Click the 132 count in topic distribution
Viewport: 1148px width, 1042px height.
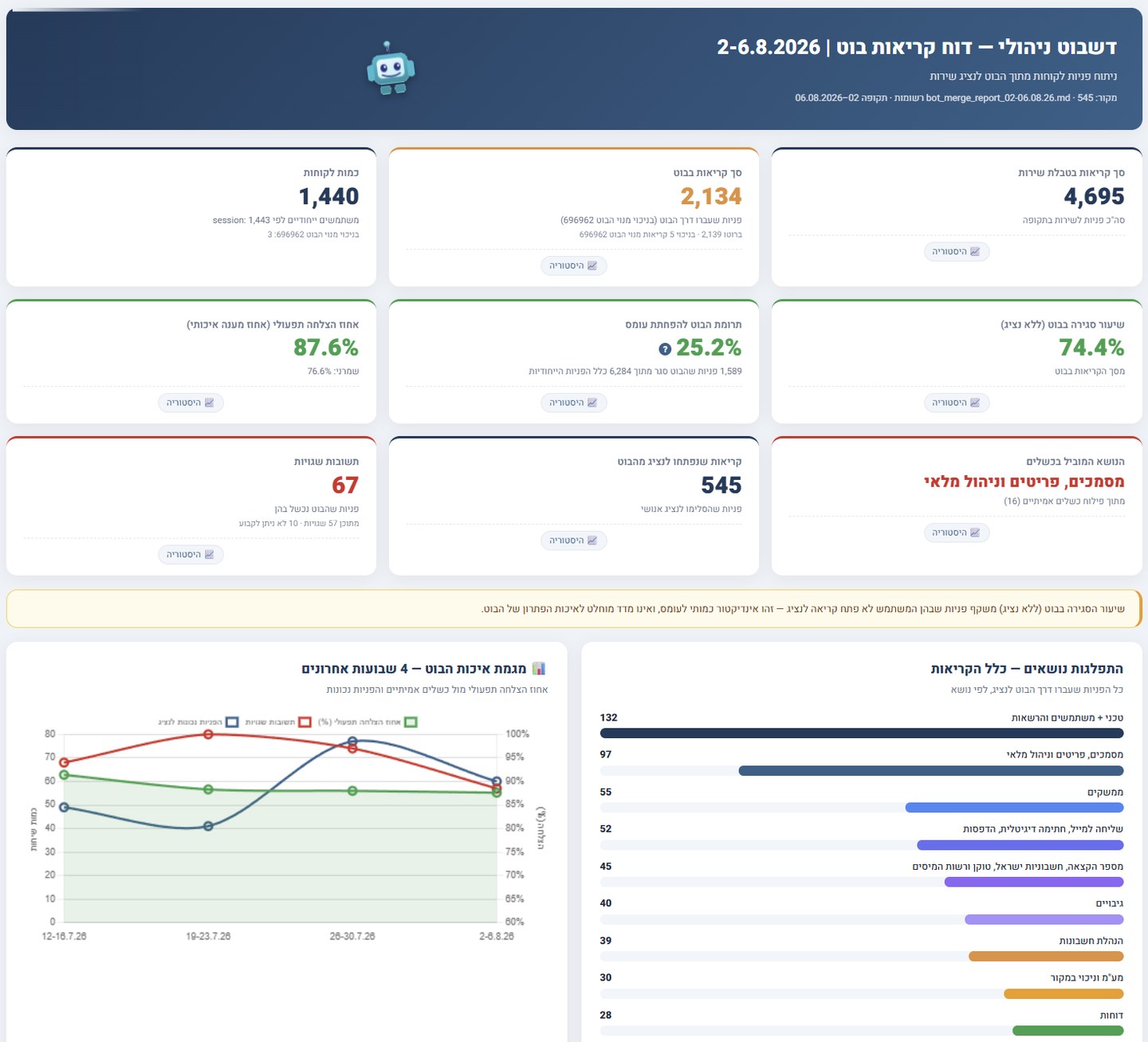[609, 718]
